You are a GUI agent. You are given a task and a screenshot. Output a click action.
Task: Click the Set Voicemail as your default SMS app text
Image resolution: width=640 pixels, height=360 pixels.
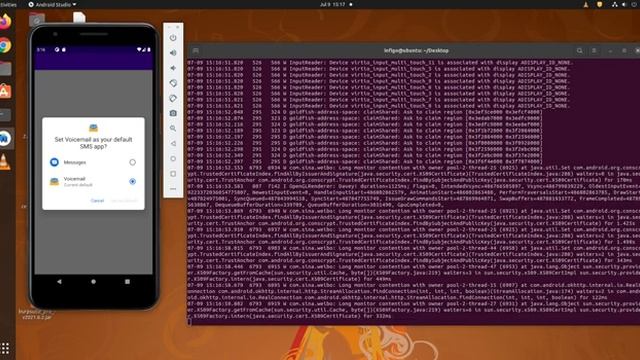click(93, 143)
